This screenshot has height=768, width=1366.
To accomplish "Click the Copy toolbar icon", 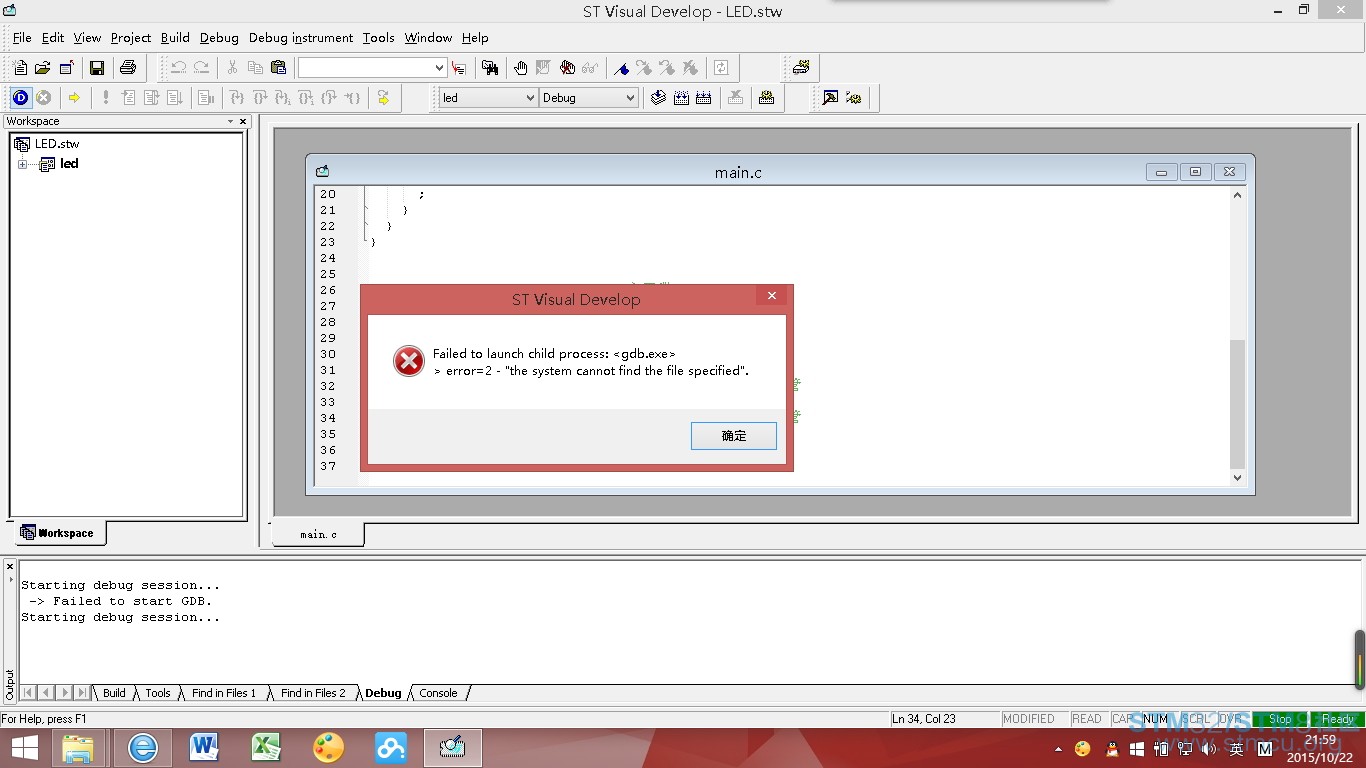I will 255,68.
